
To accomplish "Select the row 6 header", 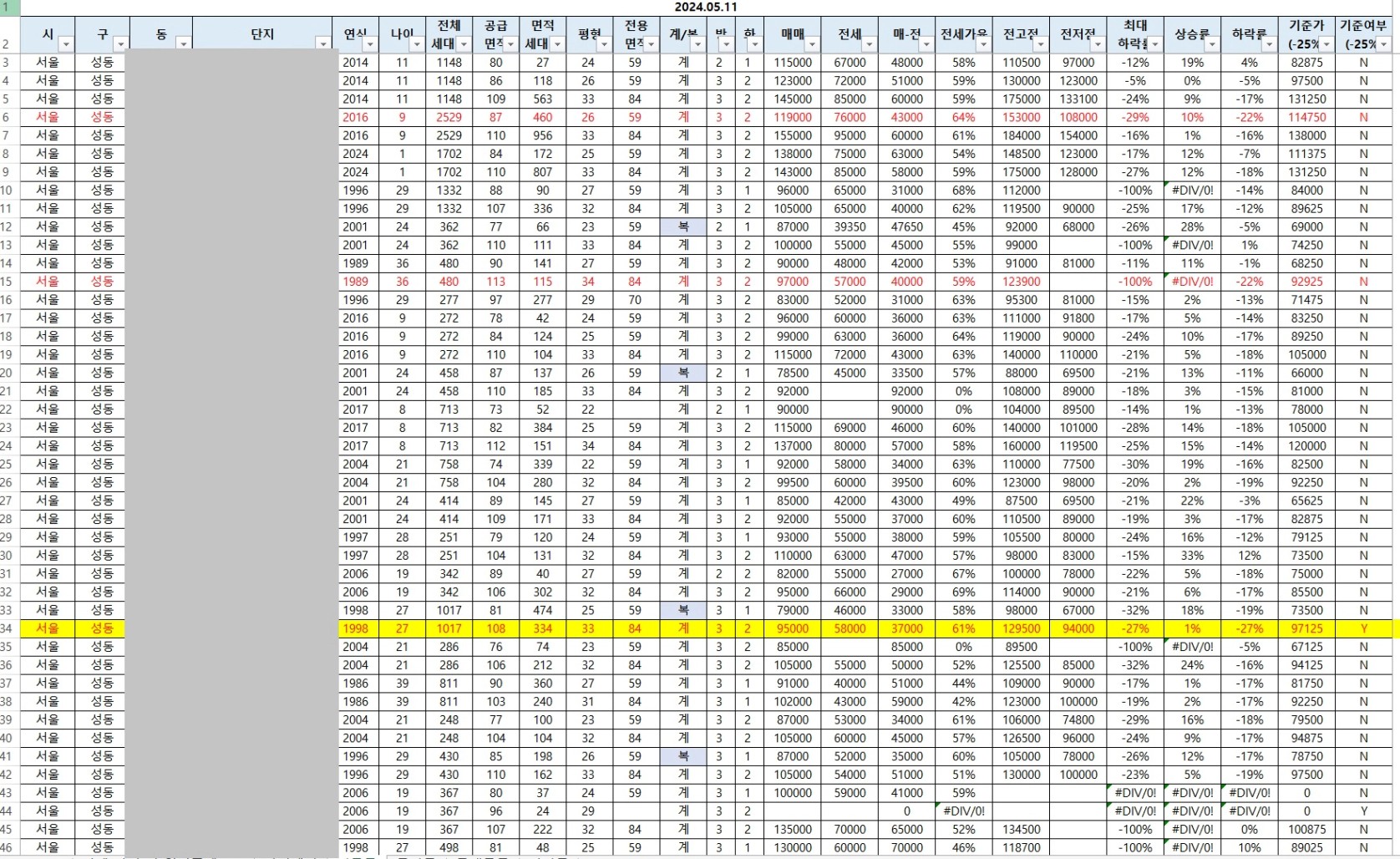I will tap(7, 117).
